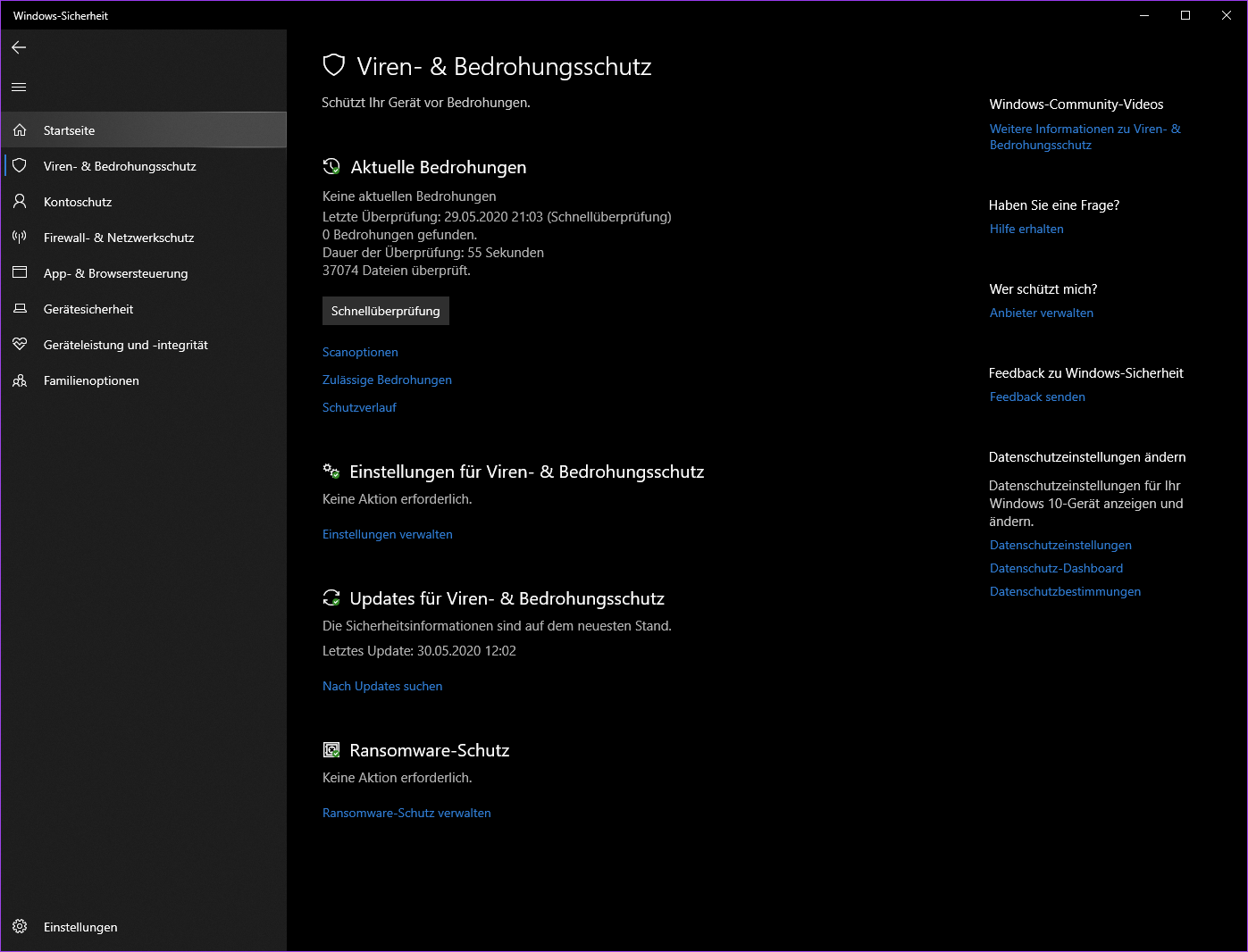Click the App- & Browsersteuerung window icon
The width and height of the screenshot is (1248, 952).
coord(20,272)
